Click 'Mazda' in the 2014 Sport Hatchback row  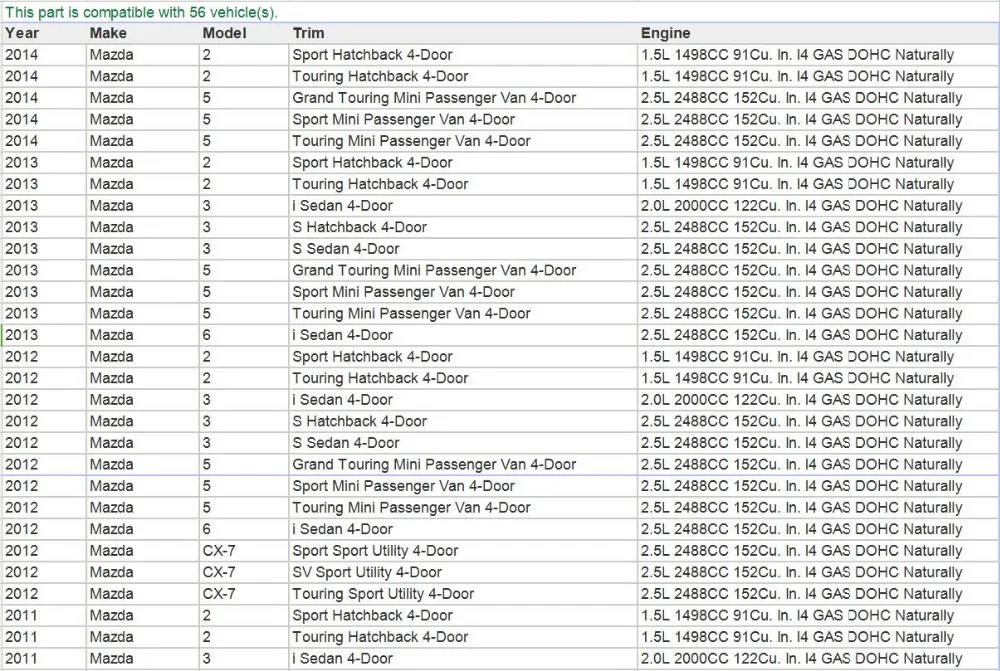[x=111, y=55]
